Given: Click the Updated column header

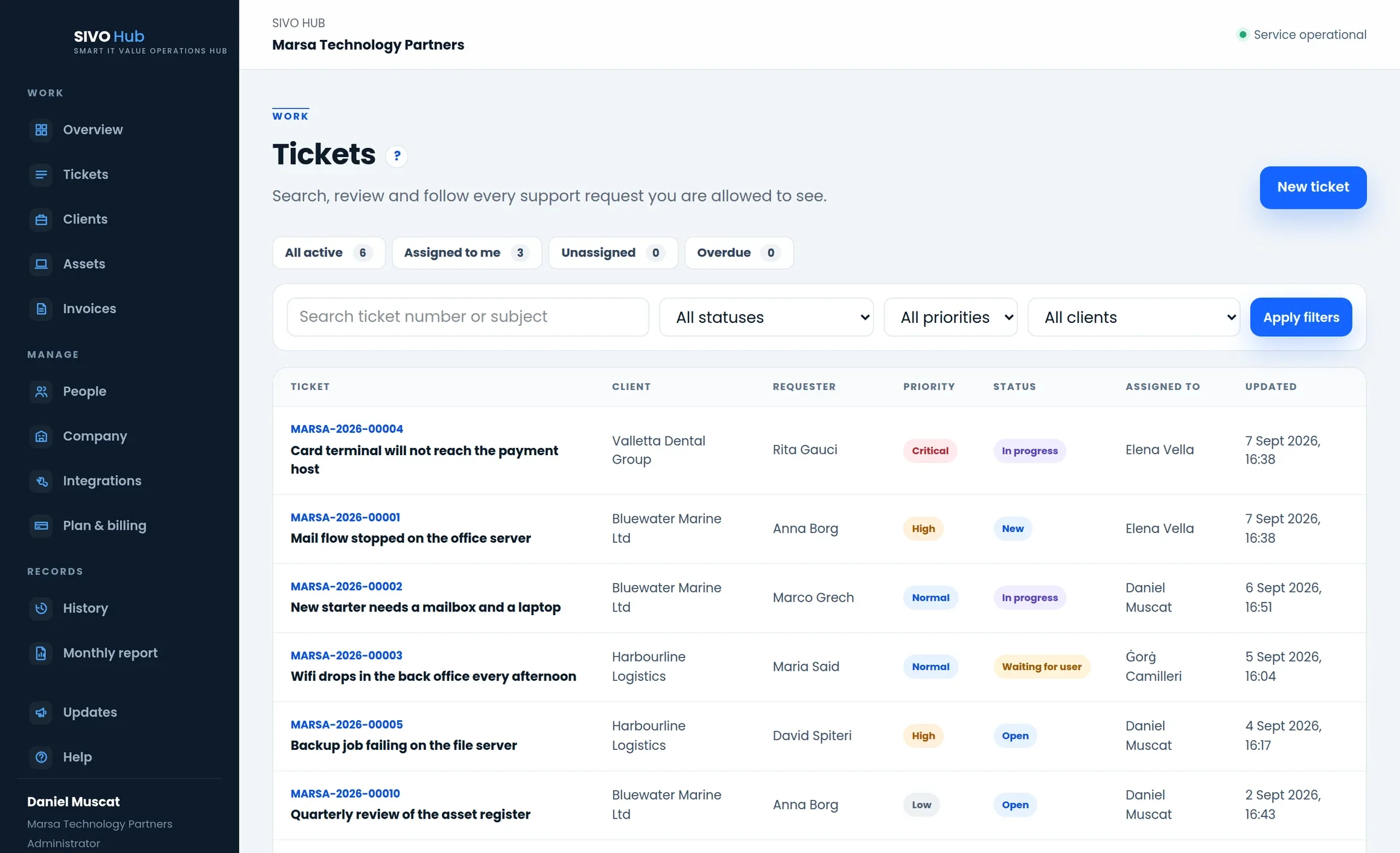Looking at the screenshot, I should click(x=1270, y=386).
